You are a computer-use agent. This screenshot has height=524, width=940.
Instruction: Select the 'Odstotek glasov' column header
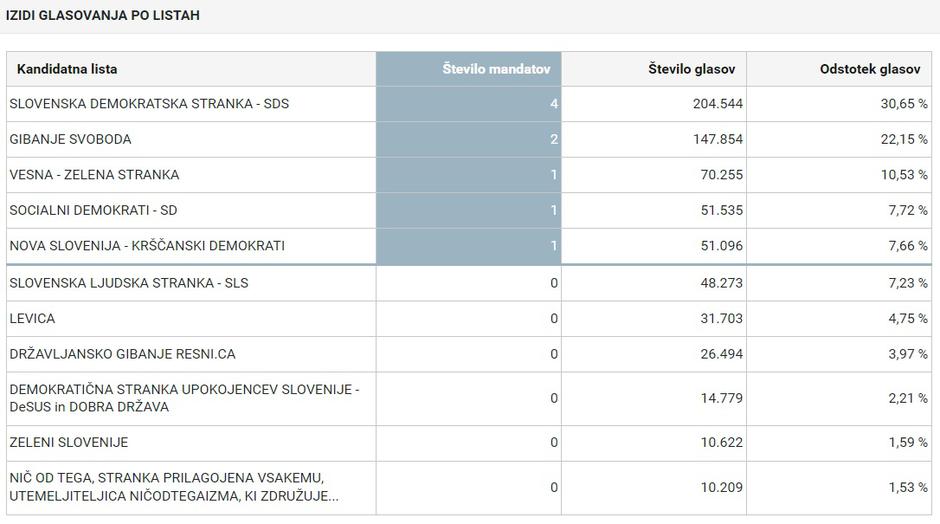tap(869, 69)
